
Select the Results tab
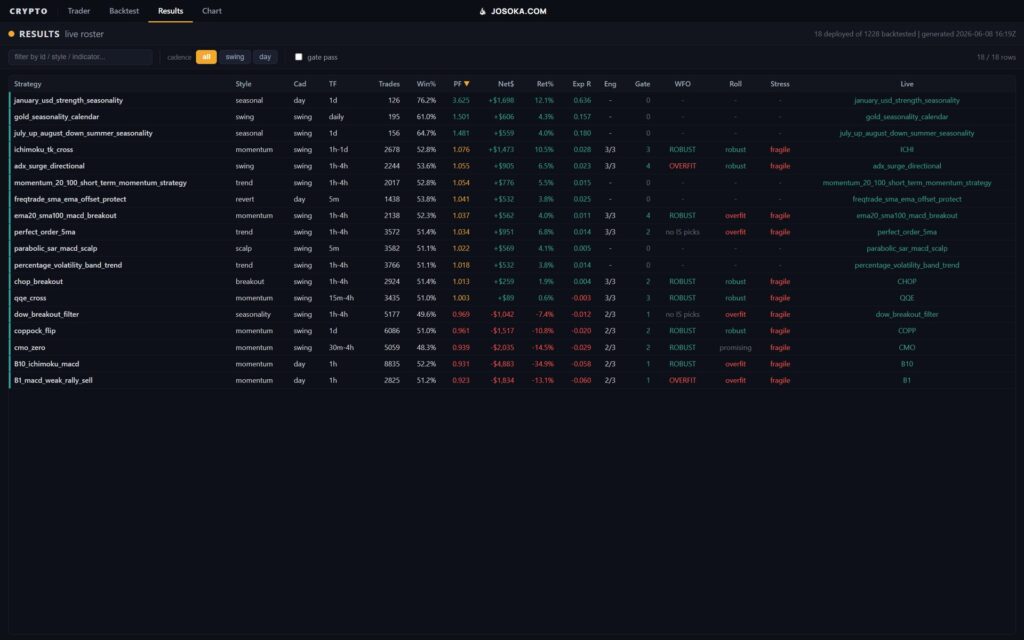pos(170,11)
